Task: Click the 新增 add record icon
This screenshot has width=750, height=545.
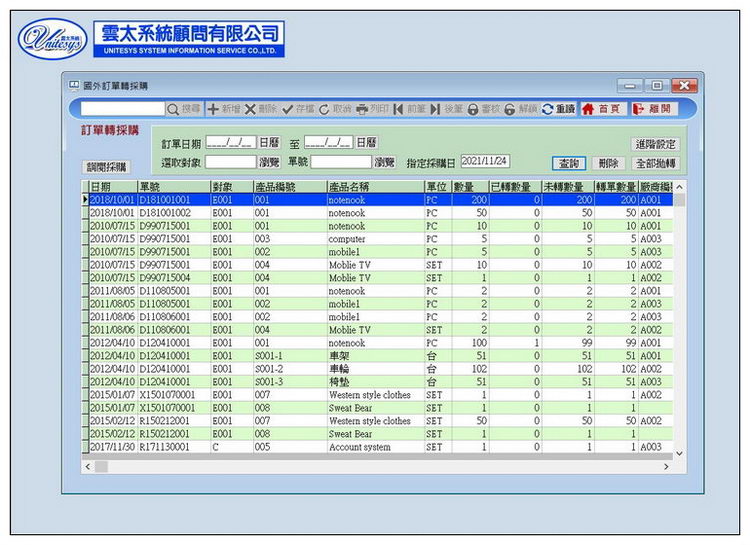Action: [223, 108]
